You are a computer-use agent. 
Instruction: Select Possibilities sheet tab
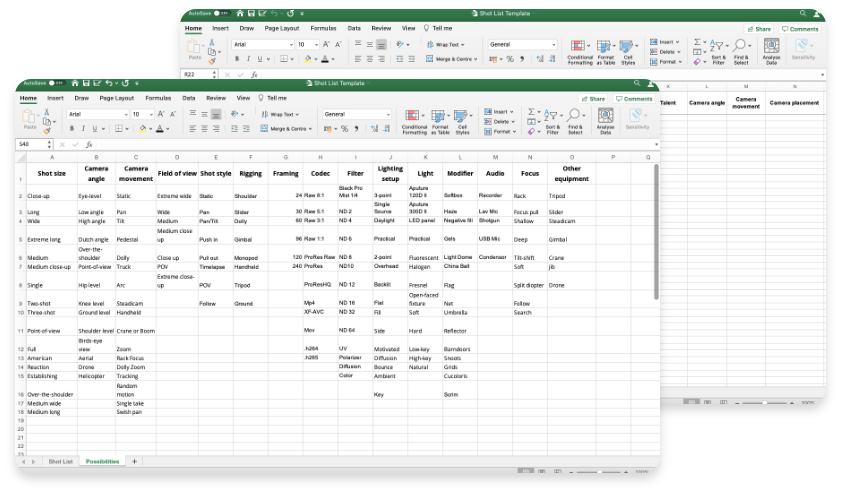102,461
